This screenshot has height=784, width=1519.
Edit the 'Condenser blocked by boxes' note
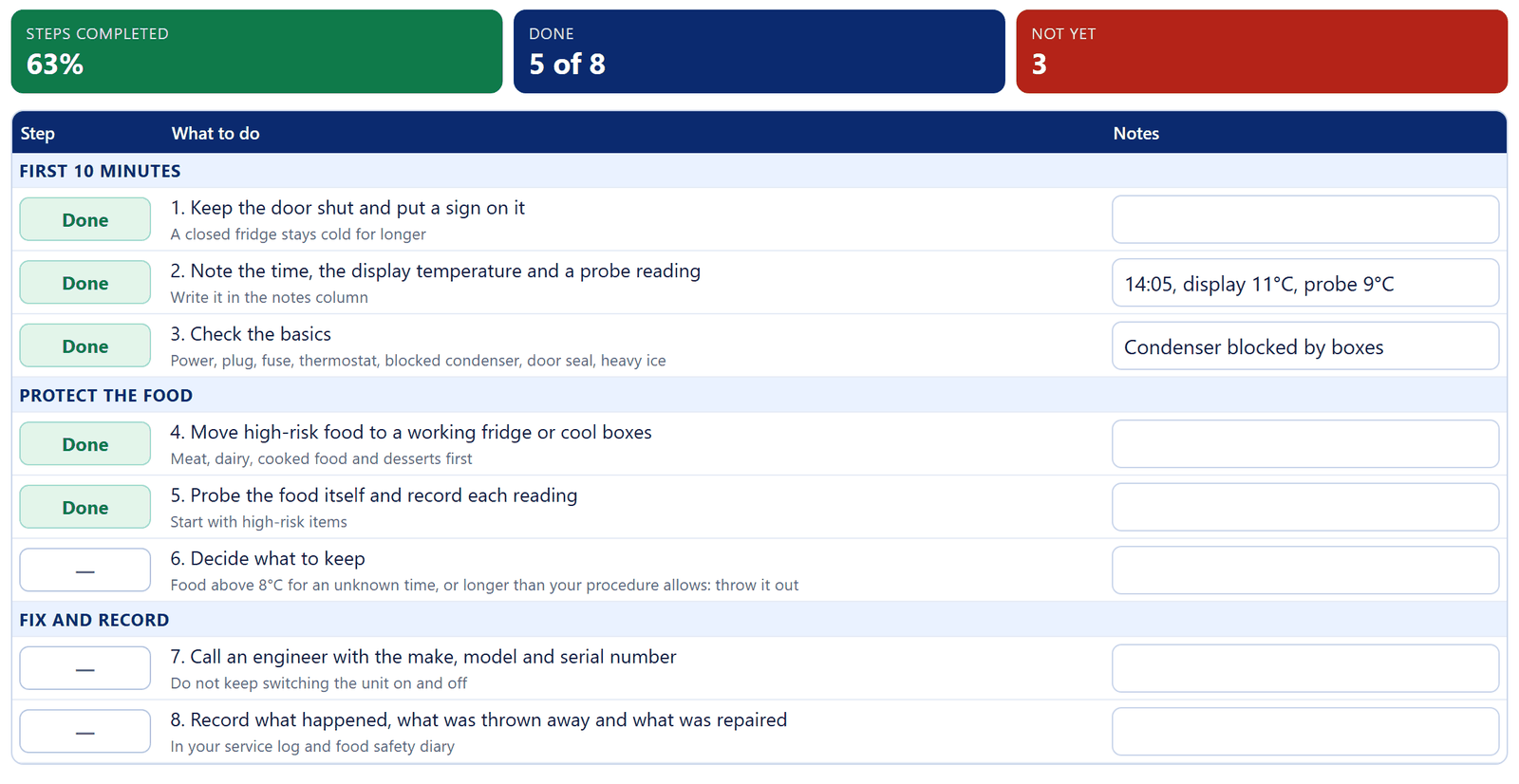click(x=1305, y=346)
